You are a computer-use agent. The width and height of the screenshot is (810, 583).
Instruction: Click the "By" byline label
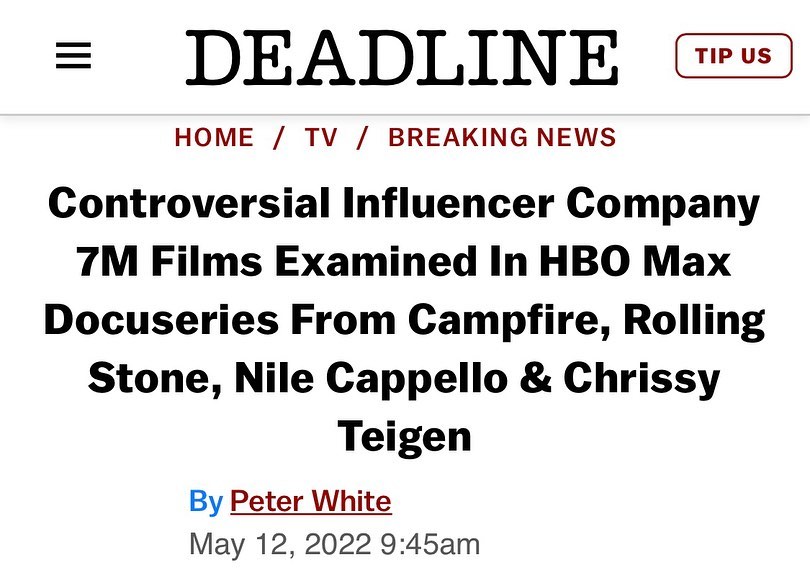click(x=205, y=500)
